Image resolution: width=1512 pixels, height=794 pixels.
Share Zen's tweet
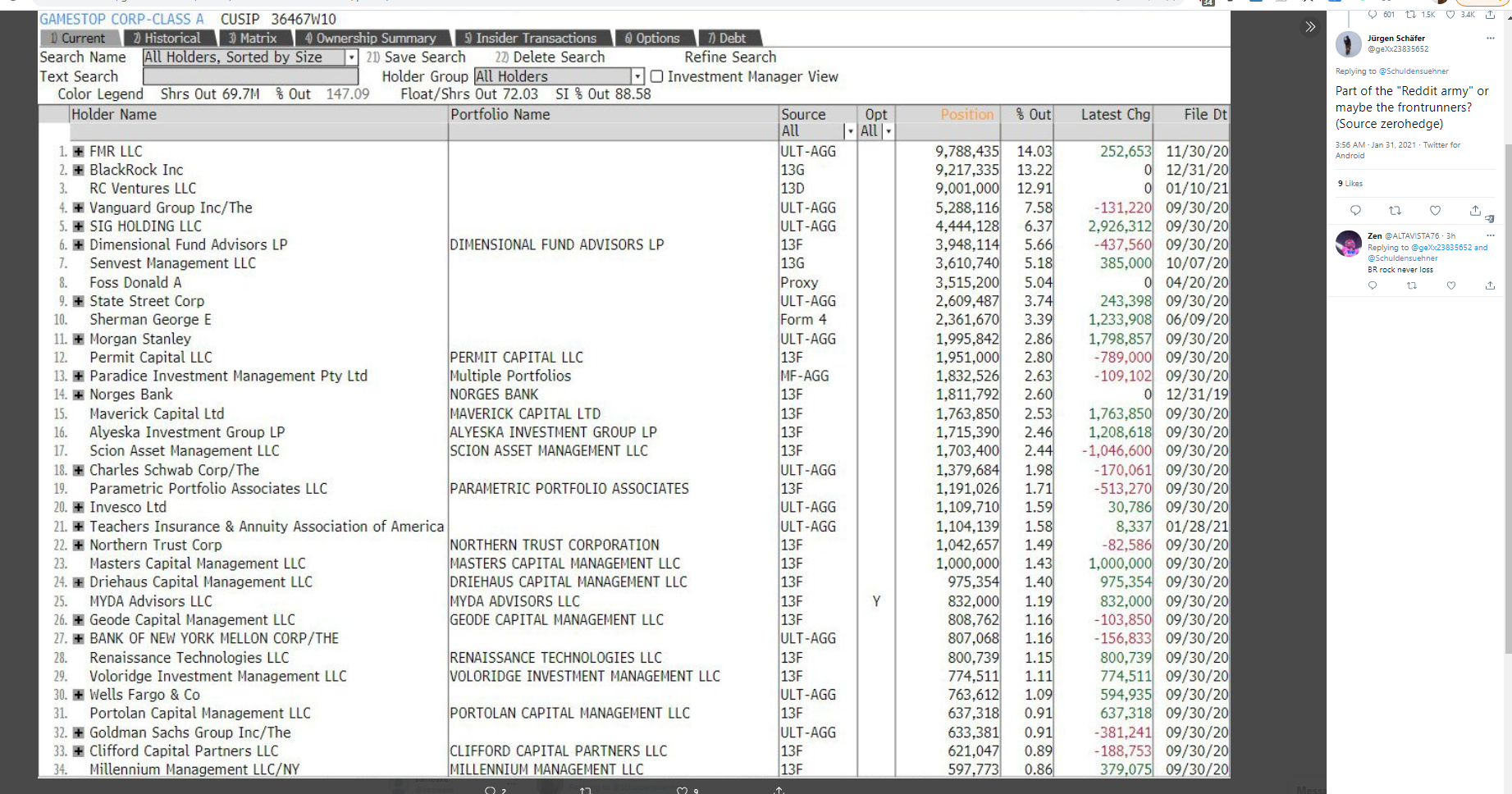click(x=1490, y=285)
